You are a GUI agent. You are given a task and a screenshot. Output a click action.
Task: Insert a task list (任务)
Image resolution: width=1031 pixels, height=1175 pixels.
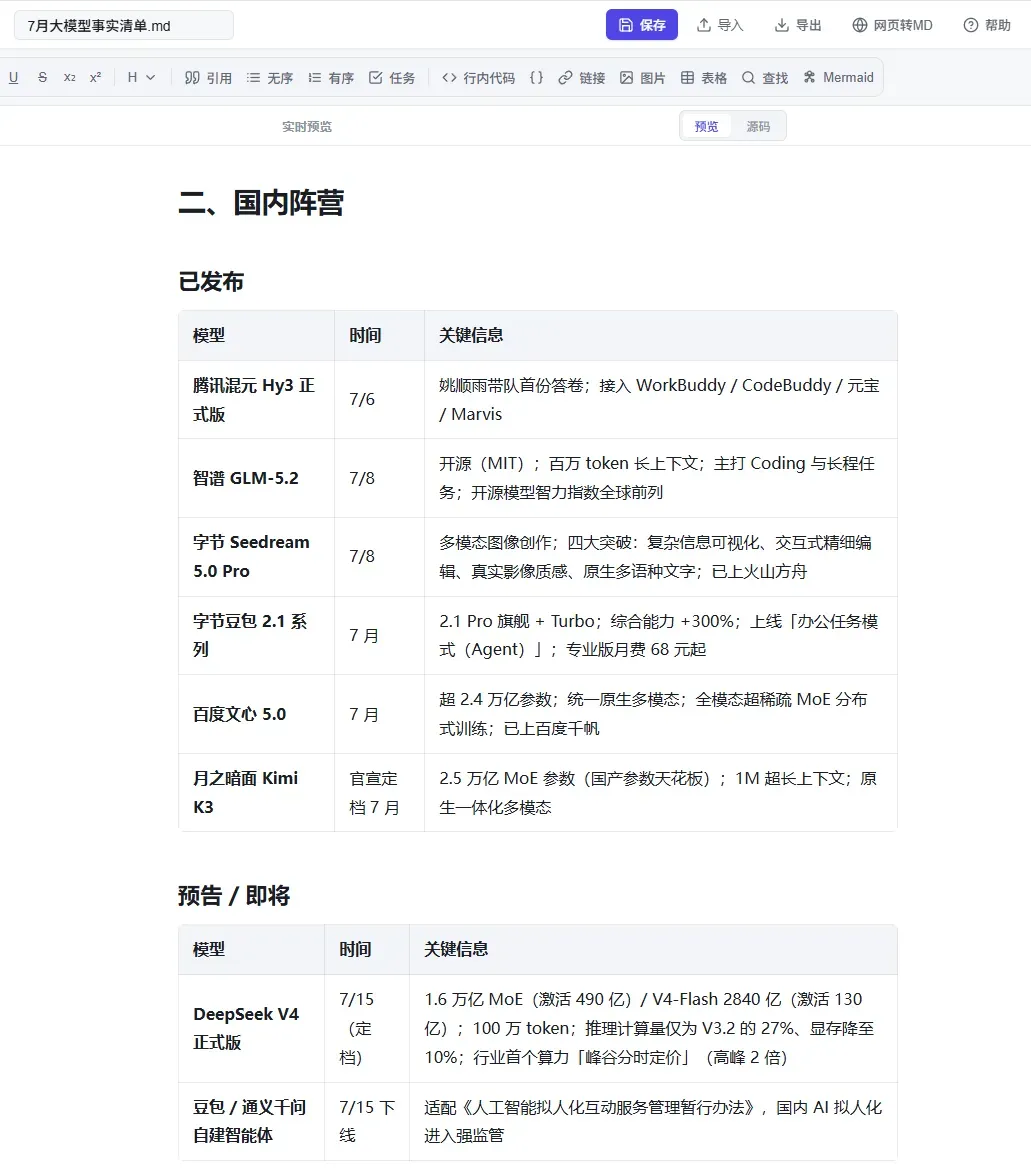pos(392,77)
